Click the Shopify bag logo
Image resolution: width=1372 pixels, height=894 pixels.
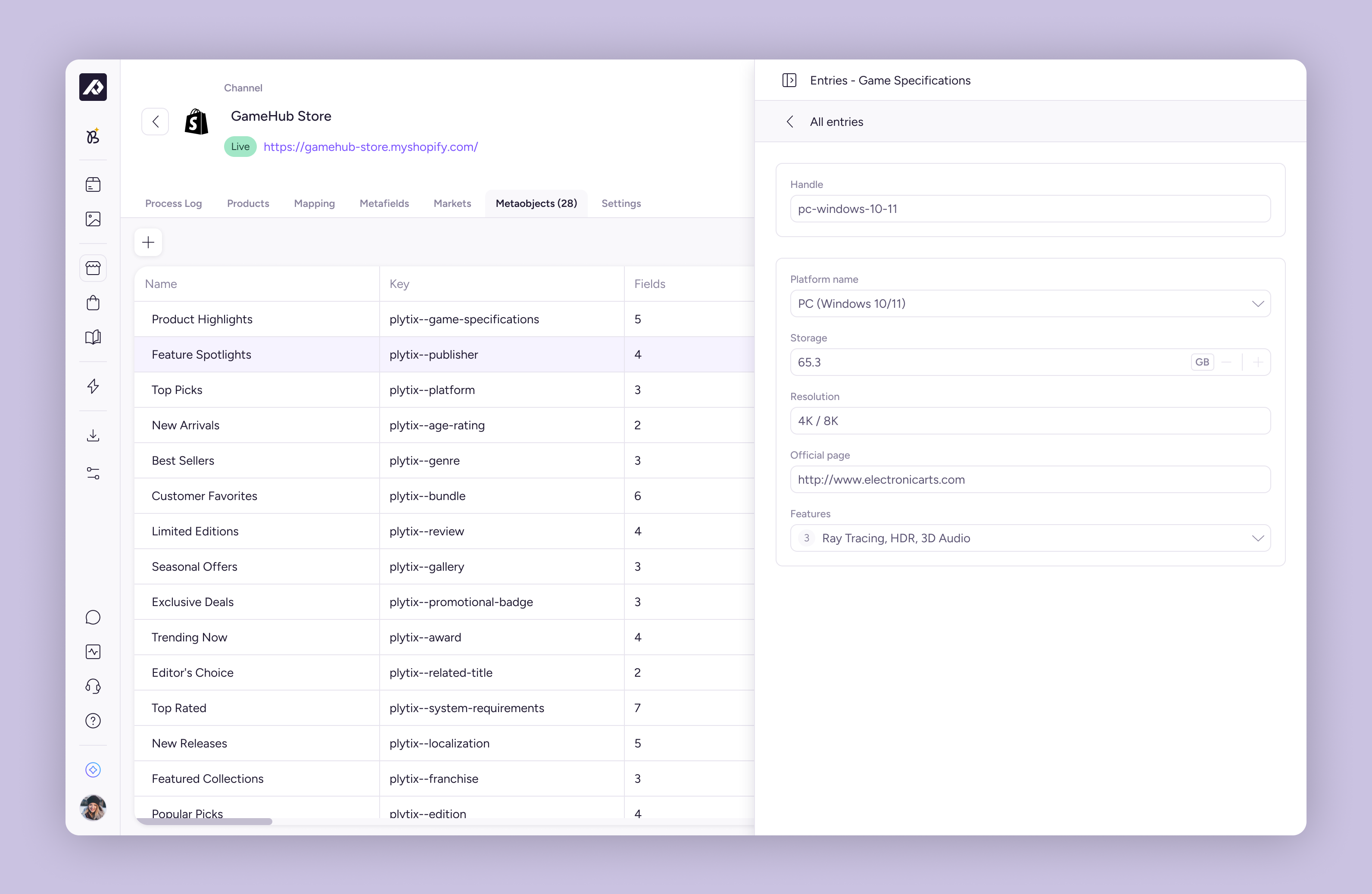196,122
